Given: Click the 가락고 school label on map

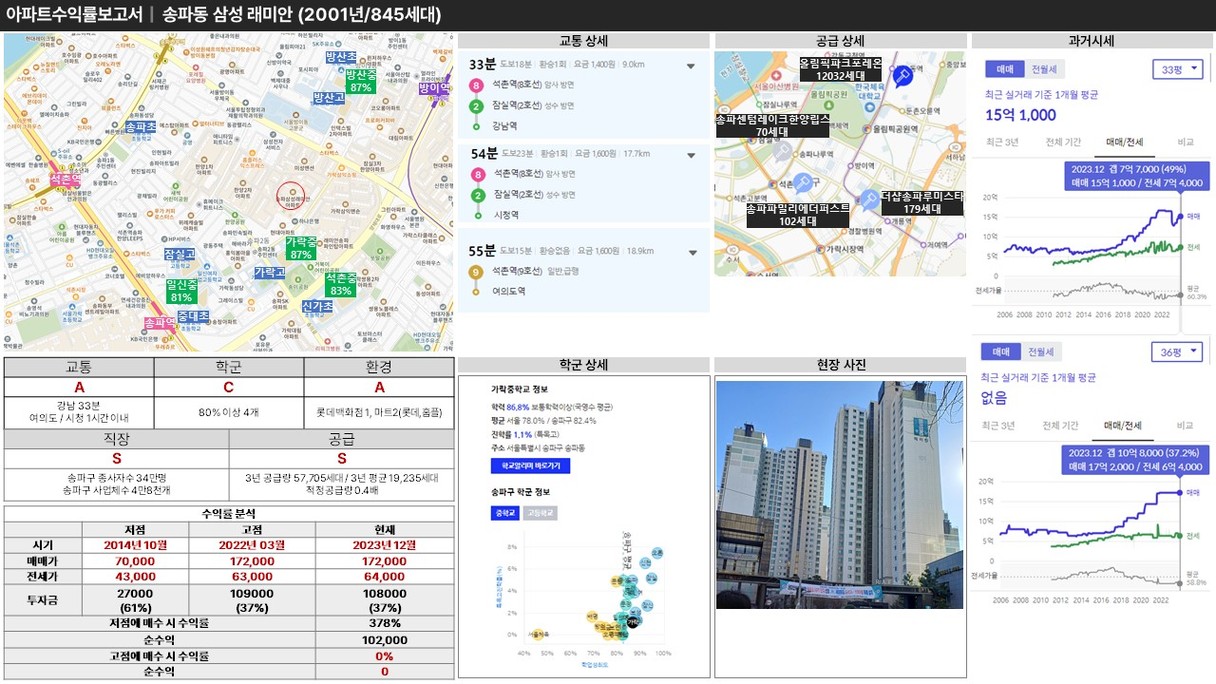Looking at the screenshot, I should tap(269, 272).
